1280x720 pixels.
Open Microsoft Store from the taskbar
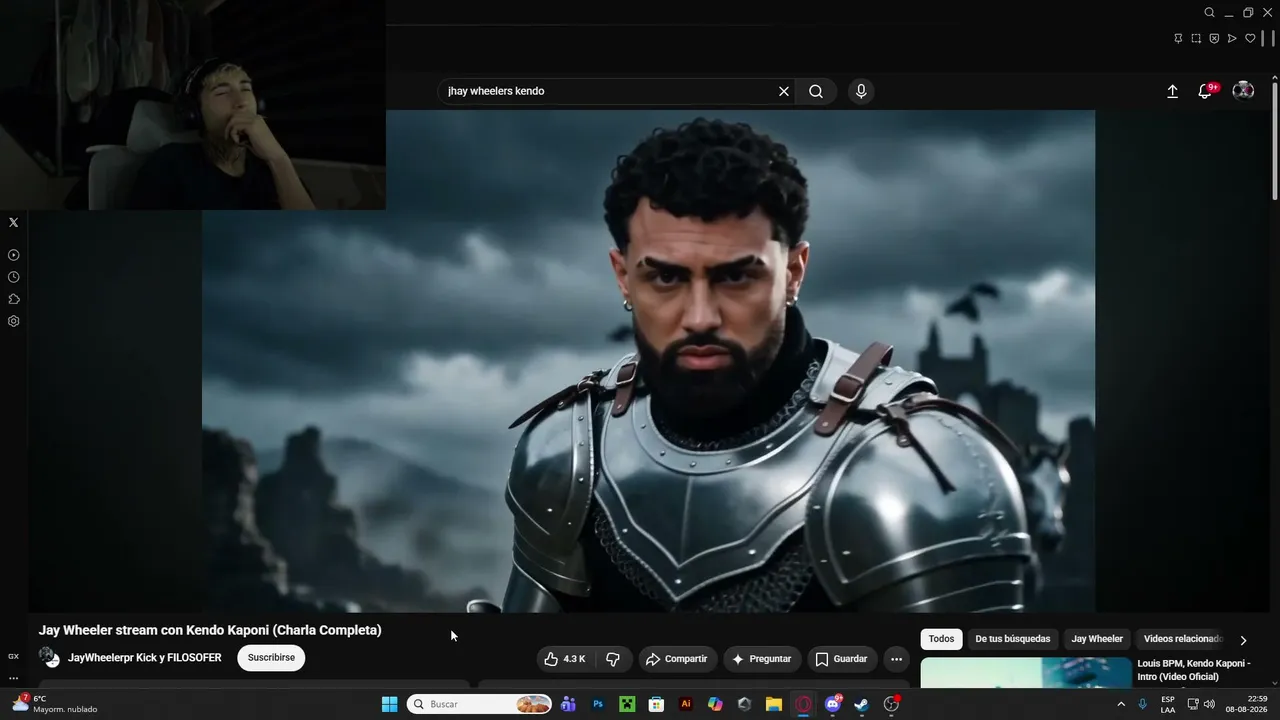pos(656,704)
